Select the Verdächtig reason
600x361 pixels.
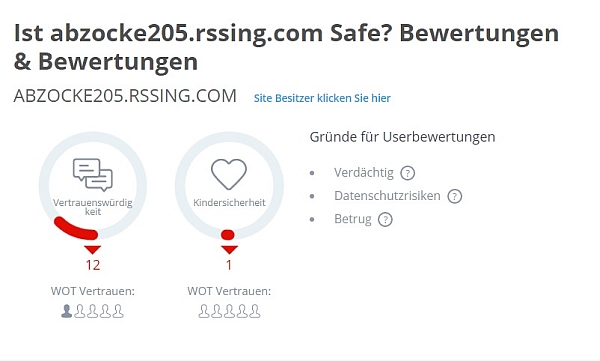coord(364,173)
